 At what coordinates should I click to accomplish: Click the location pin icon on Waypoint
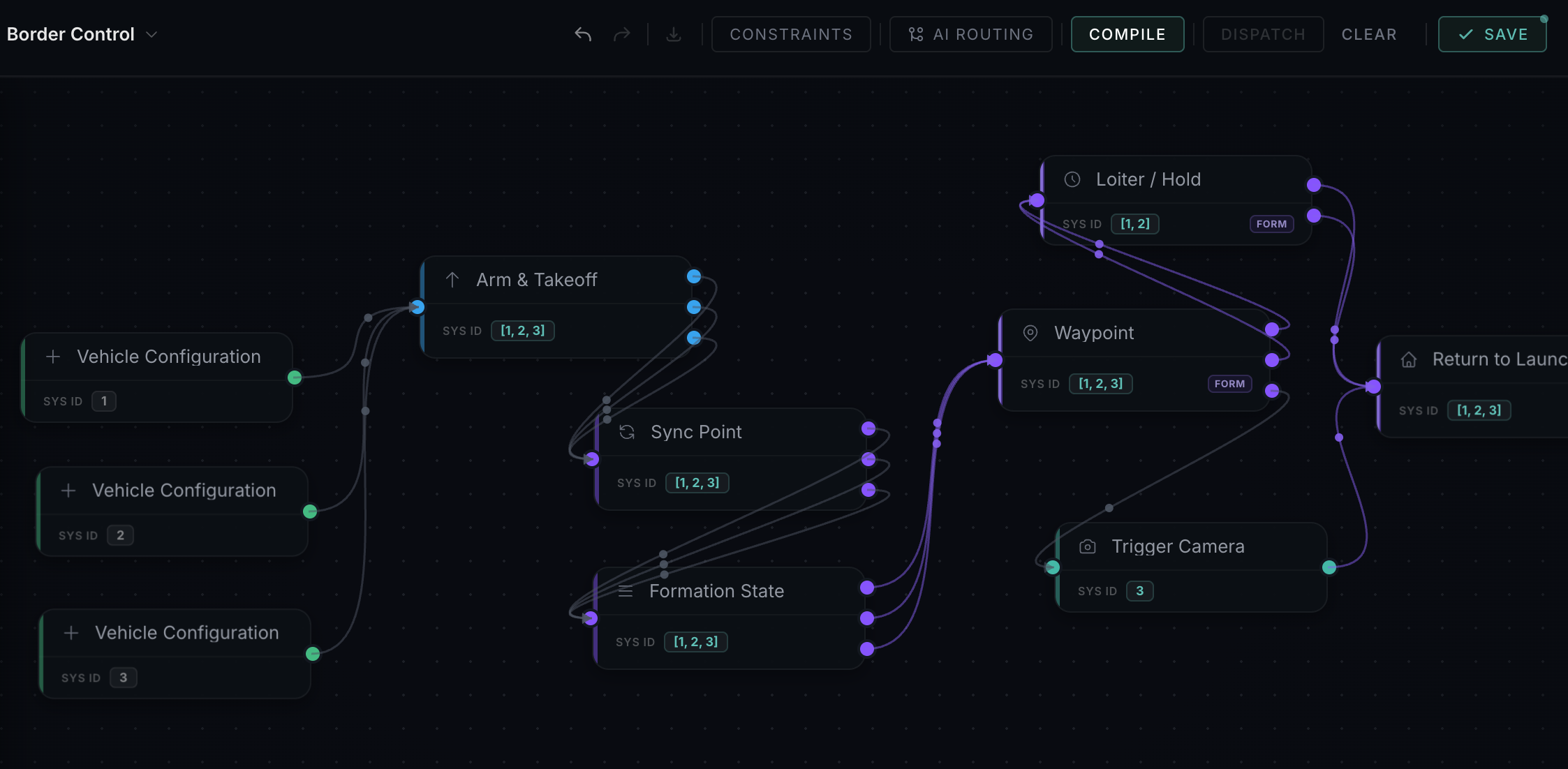(x=1030, y=333)
